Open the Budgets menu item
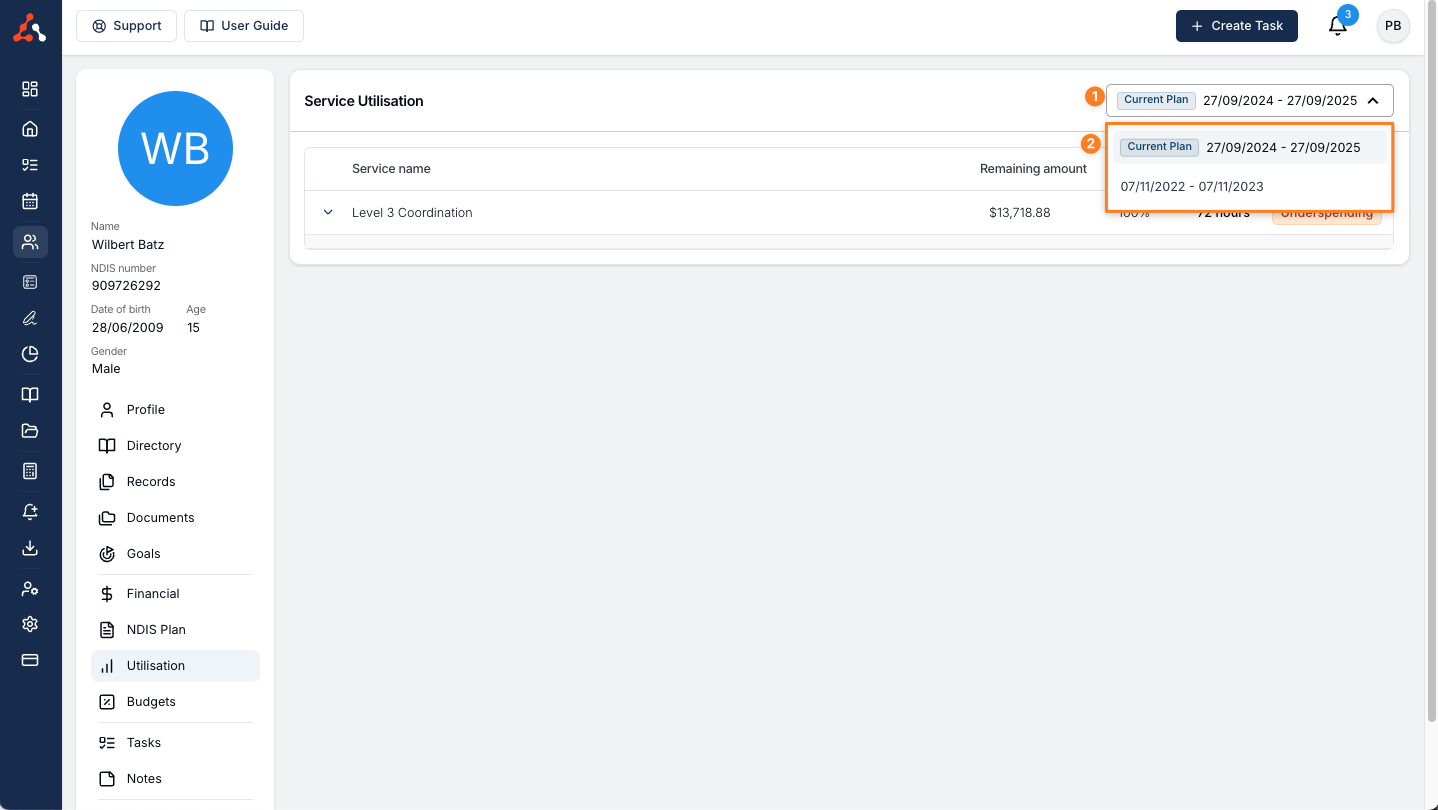1438x810 pixels. pos(151,702)
